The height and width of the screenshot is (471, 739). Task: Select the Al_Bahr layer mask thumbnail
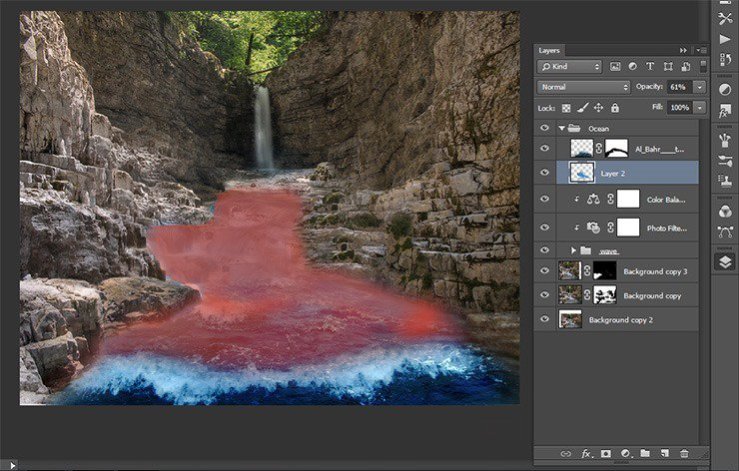pyautogui.click(x=616, y=149)
